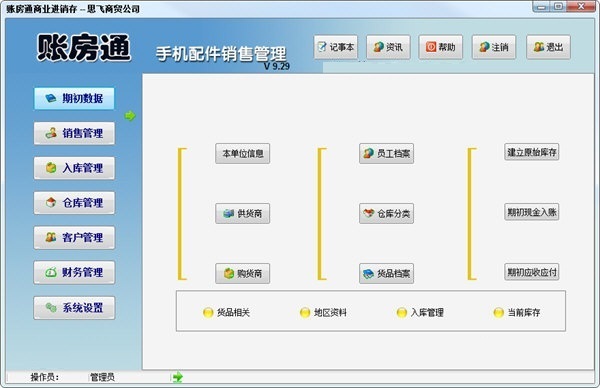Click the 管理员 operator name in status bar
The image size is (600, 388).
tap(103, 377)
